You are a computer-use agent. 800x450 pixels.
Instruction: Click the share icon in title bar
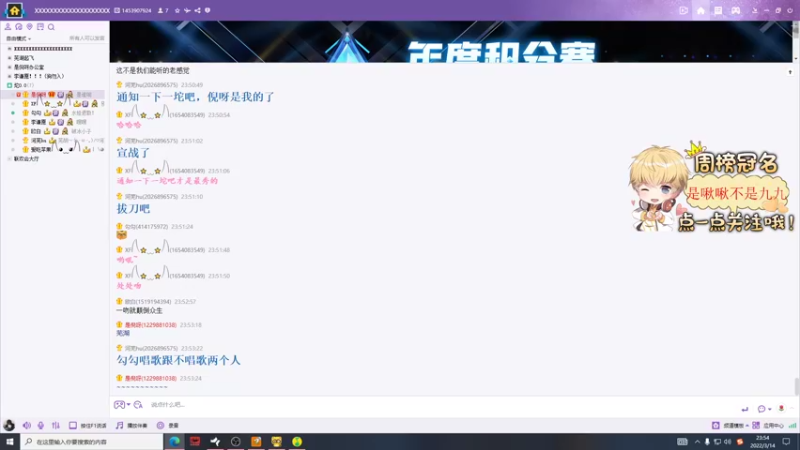tap(197, 10)
